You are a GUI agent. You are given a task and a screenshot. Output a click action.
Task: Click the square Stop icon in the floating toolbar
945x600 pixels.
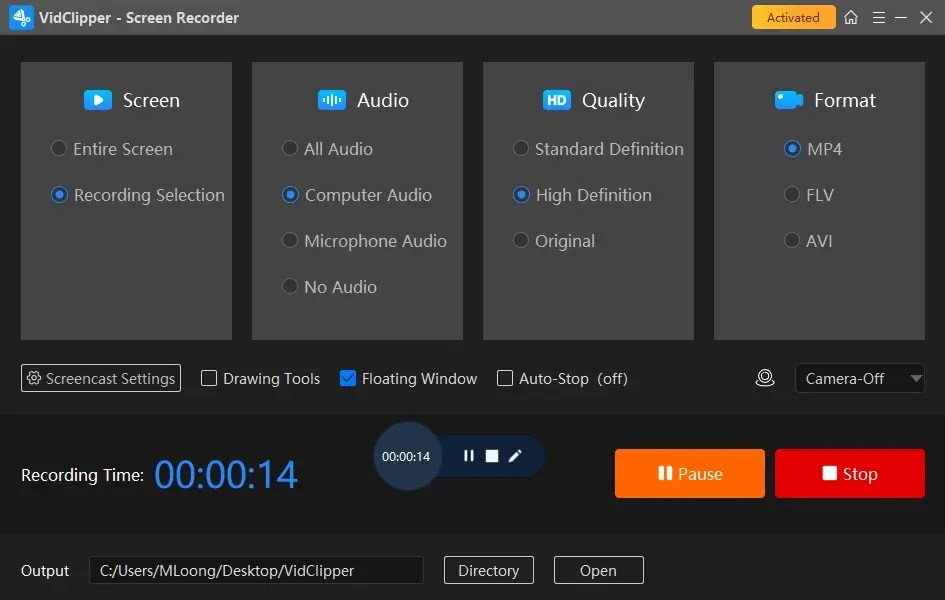coord(492,455)
